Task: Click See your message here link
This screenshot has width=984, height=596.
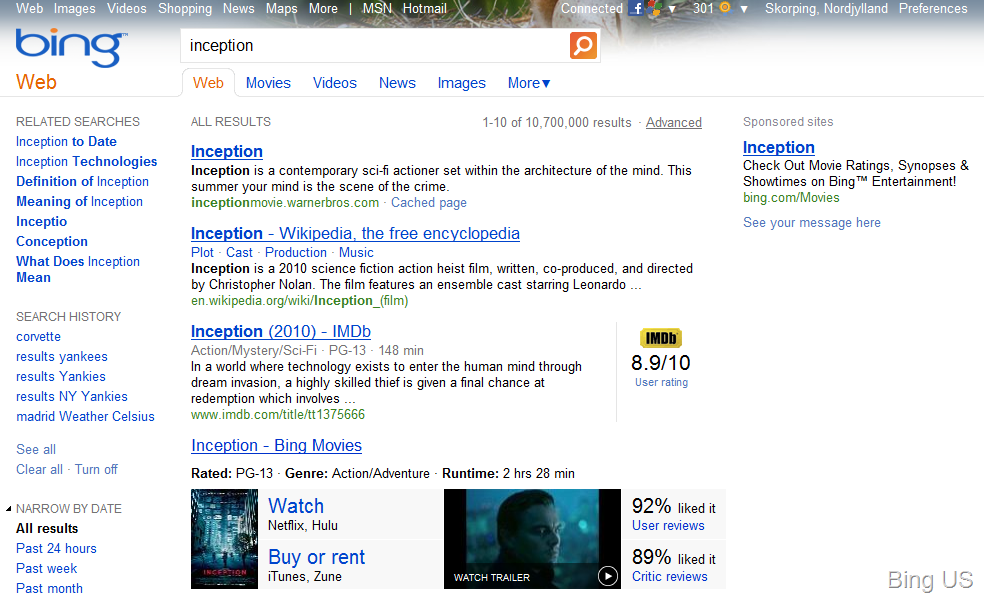Action: tap(811, 223)
